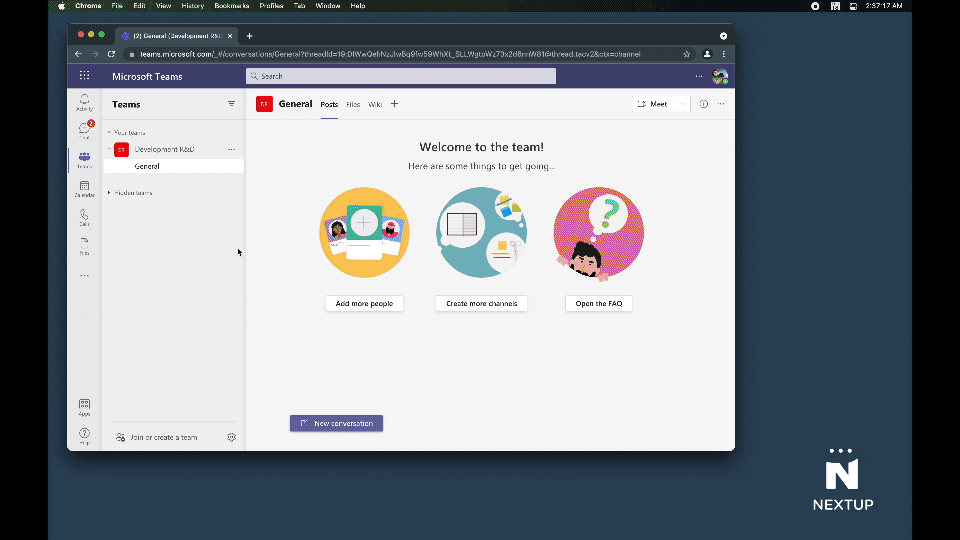960x540 pixels.
Task: Click the Teams search box
Action: (x=401, y=76)
